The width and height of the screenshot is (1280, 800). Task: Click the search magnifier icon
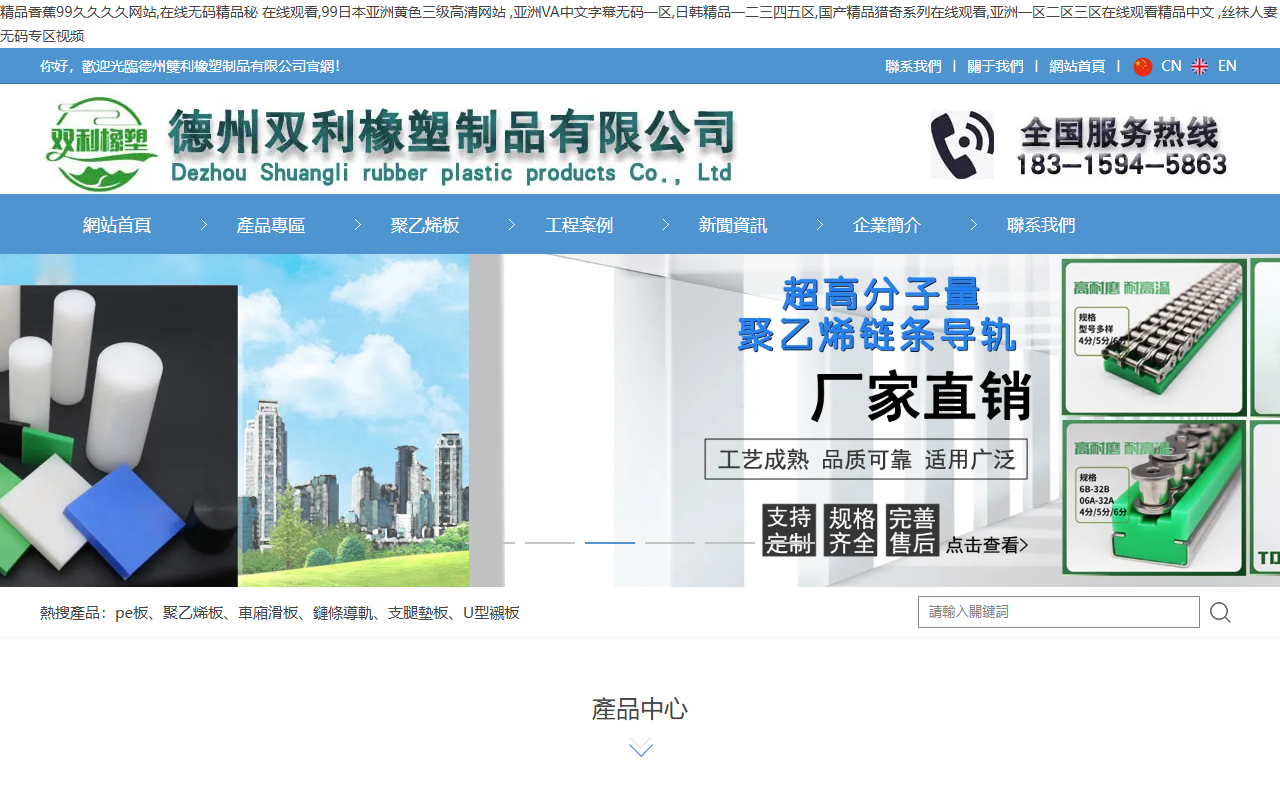[x=1220, y=612]
